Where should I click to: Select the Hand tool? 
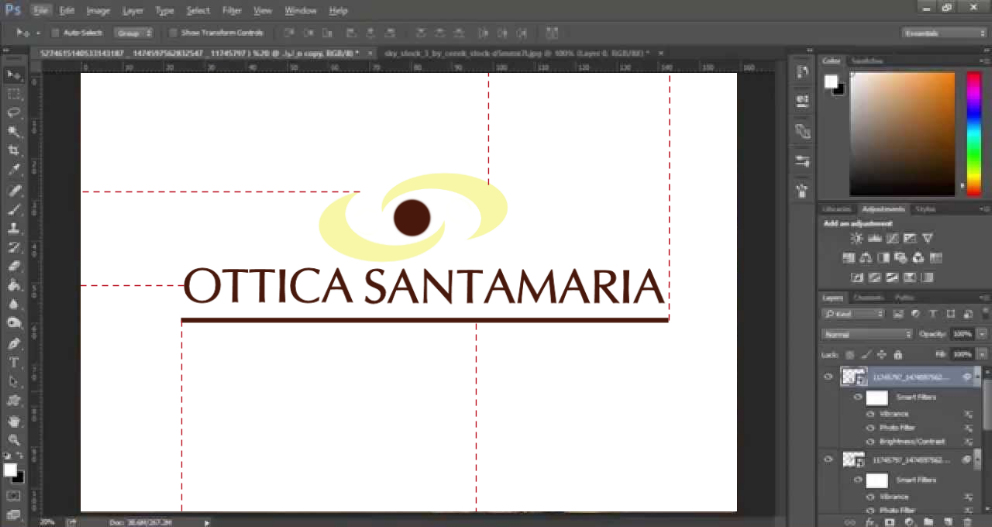pyautogui.click(x=14, y=420)
